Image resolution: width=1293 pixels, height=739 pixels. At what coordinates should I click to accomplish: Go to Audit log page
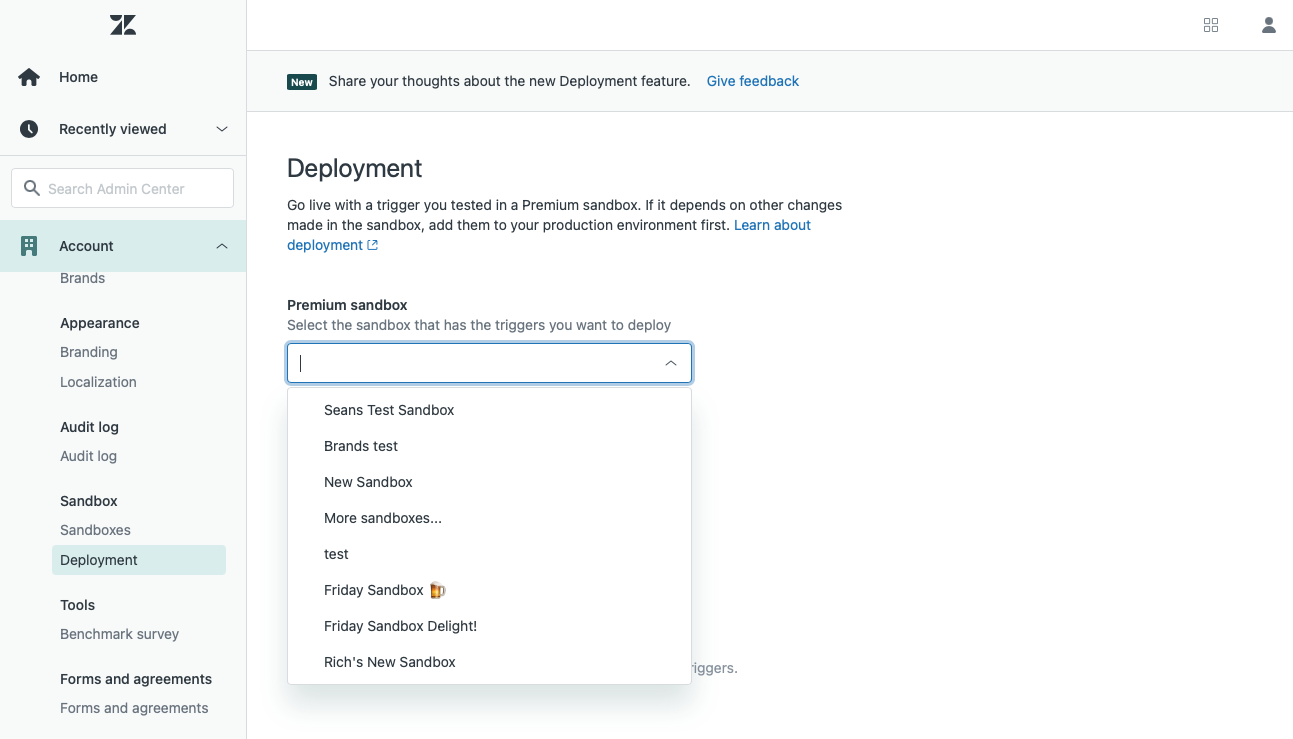88,456
